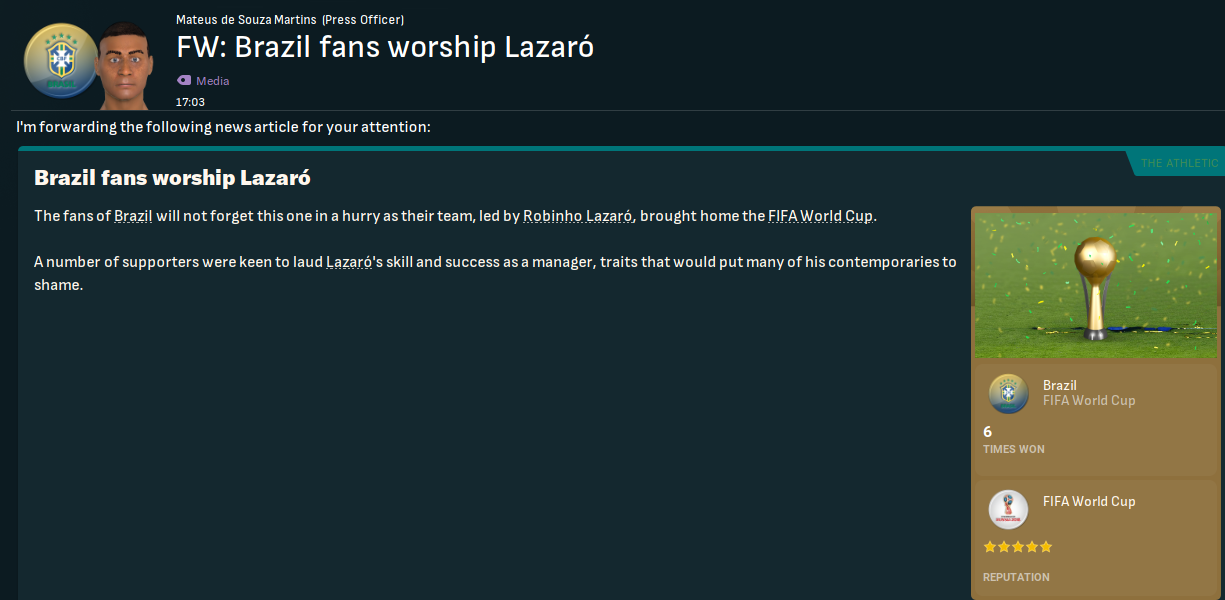Click the Lazaró's link in the second paragraph
This screenshot has width=1225, height=600.
(349, 262)
